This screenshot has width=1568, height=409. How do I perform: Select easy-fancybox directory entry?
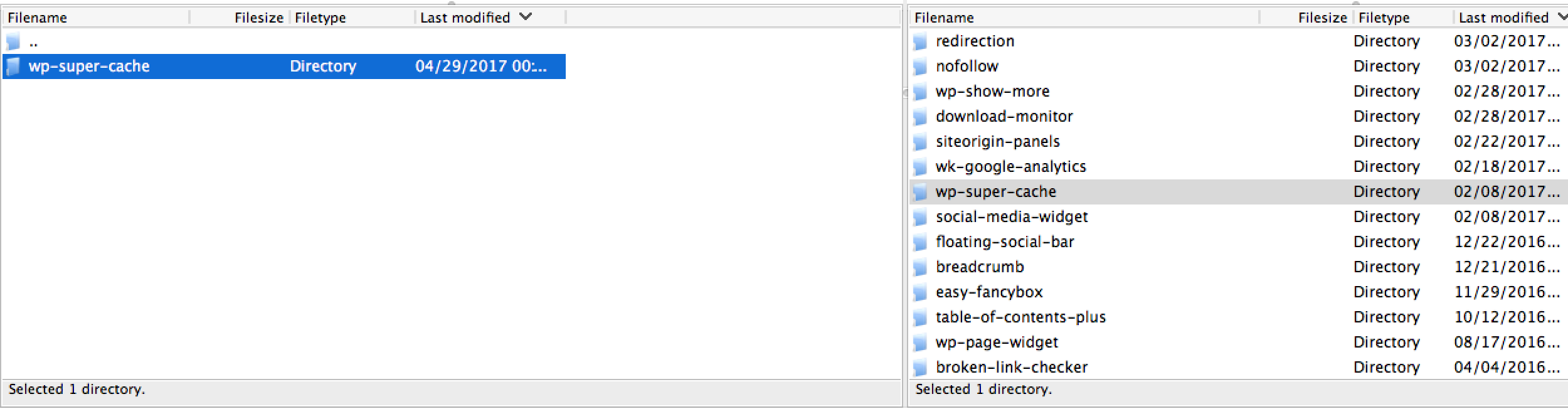pyautogui.click(x=1239, y=292)
